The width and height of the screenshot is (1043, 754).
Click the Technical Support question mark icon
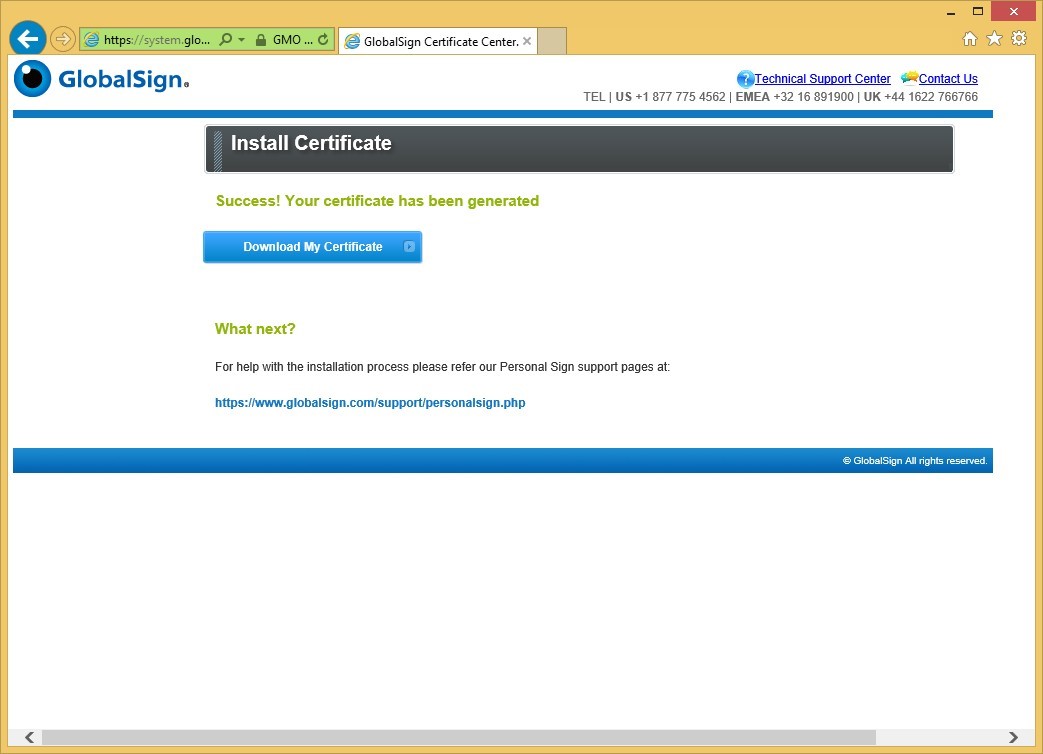click(745, 79)
